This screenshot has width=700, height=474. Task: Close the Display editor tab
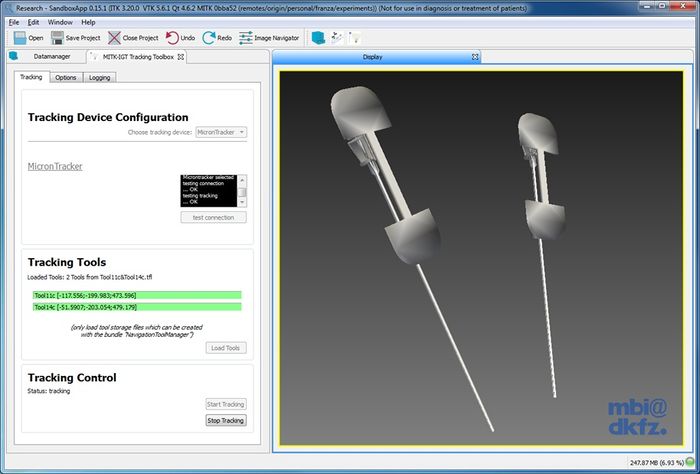(475, 57)
